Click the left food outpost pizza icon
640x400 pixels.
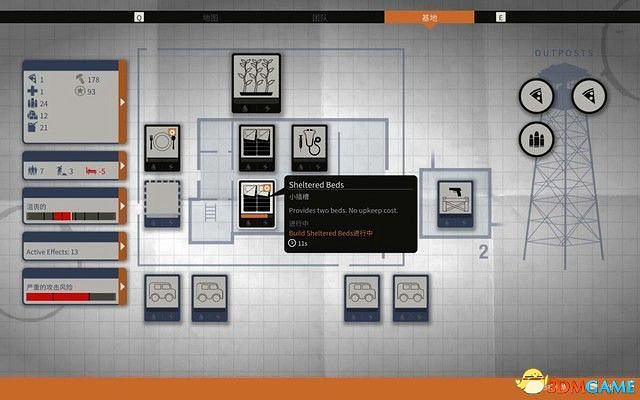[x=536, y=95]
